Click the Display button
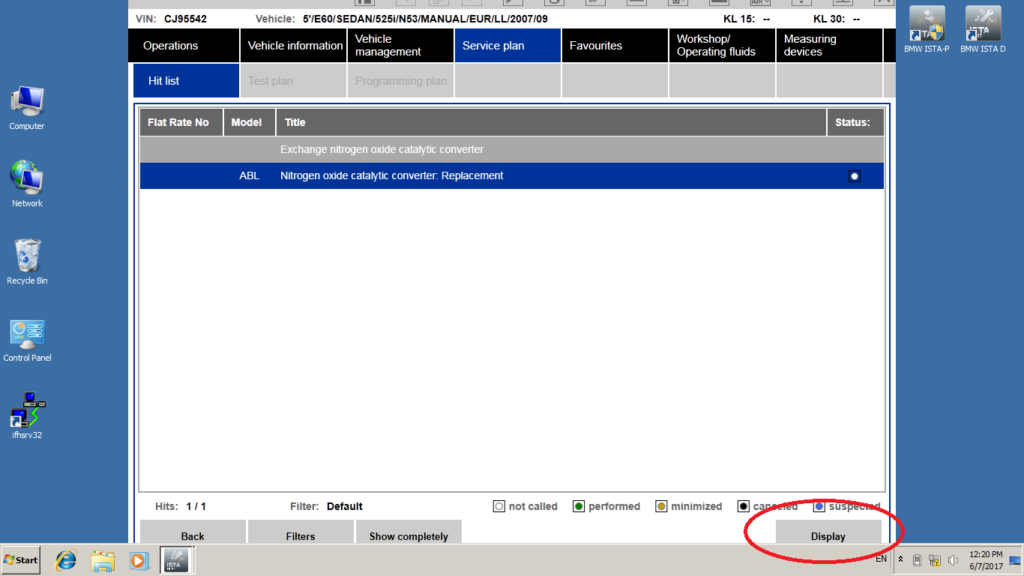Image resolution: width=1024 pixels, height=576 pixels. coord(828,533)
